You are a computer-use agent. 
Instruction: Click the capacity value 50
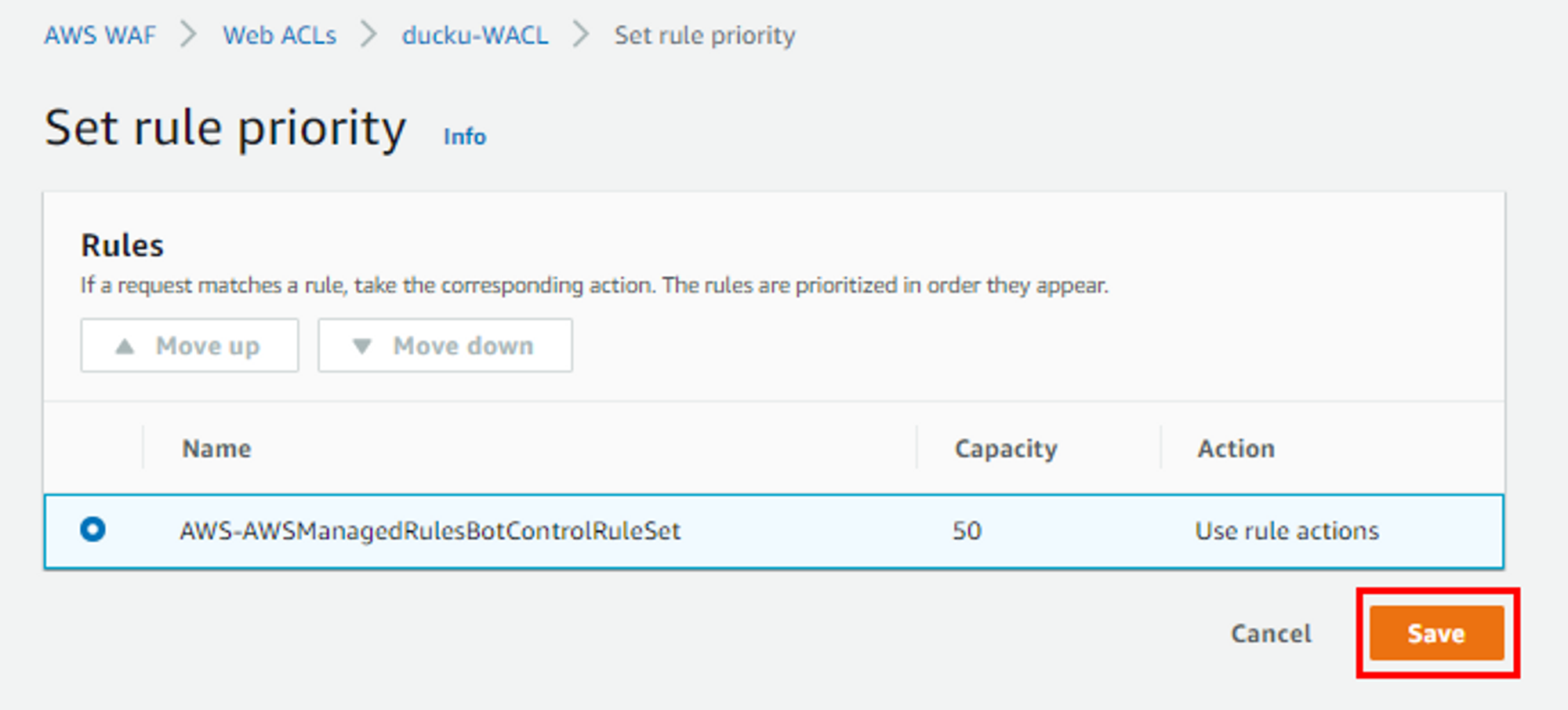point(967,531)
